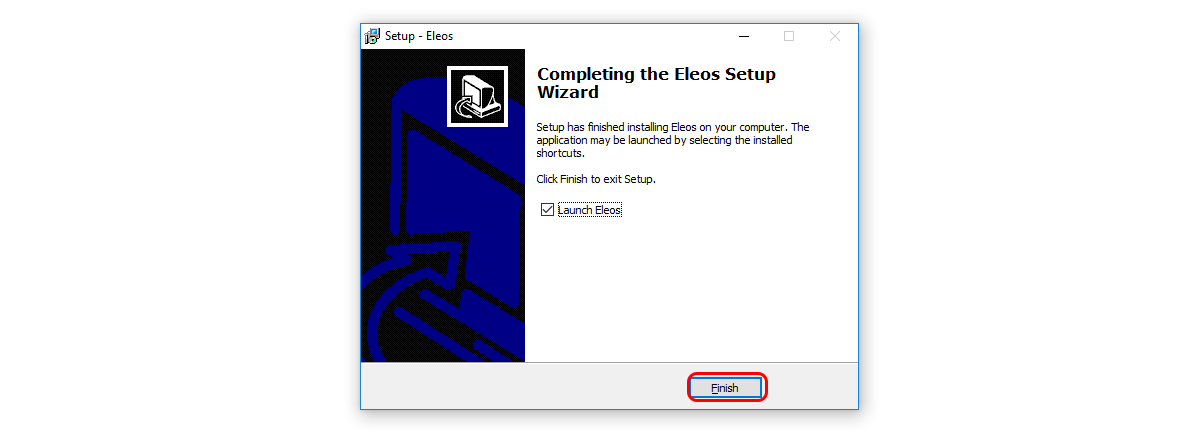
Task: Click the "Setup has finished installing Eleos" paragraph
Action: (x=673, y=140)
